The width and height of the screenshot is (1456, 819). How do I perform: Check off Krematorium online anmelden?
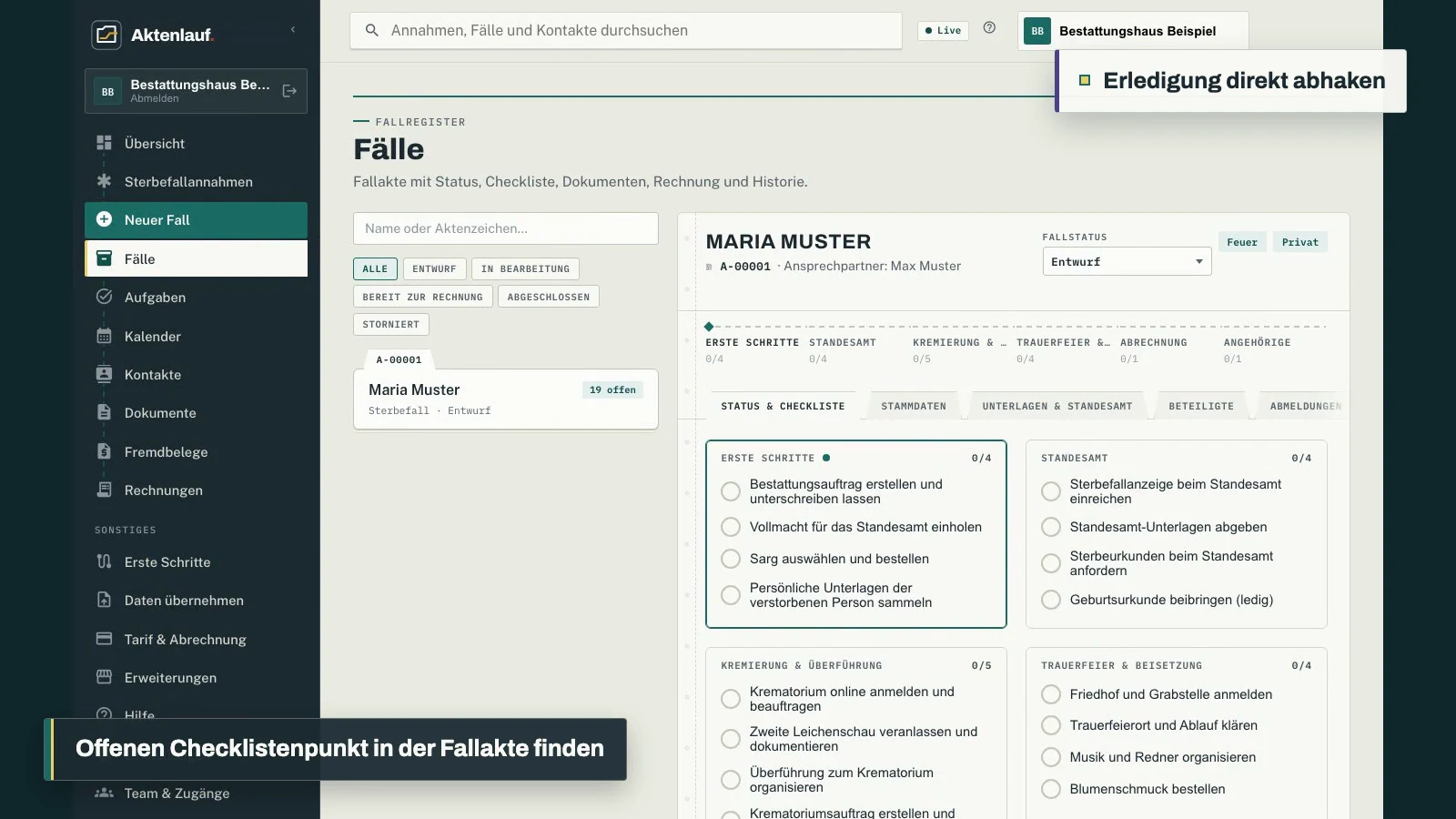(731, 699)
